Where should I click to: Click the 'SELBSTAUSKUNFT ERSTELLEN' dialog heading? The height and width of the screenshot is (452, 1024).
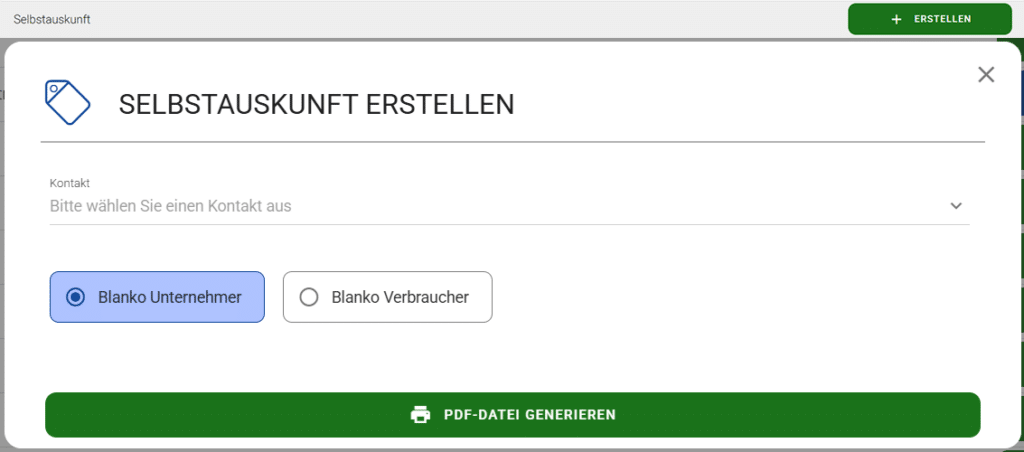[x=316, y=105]
